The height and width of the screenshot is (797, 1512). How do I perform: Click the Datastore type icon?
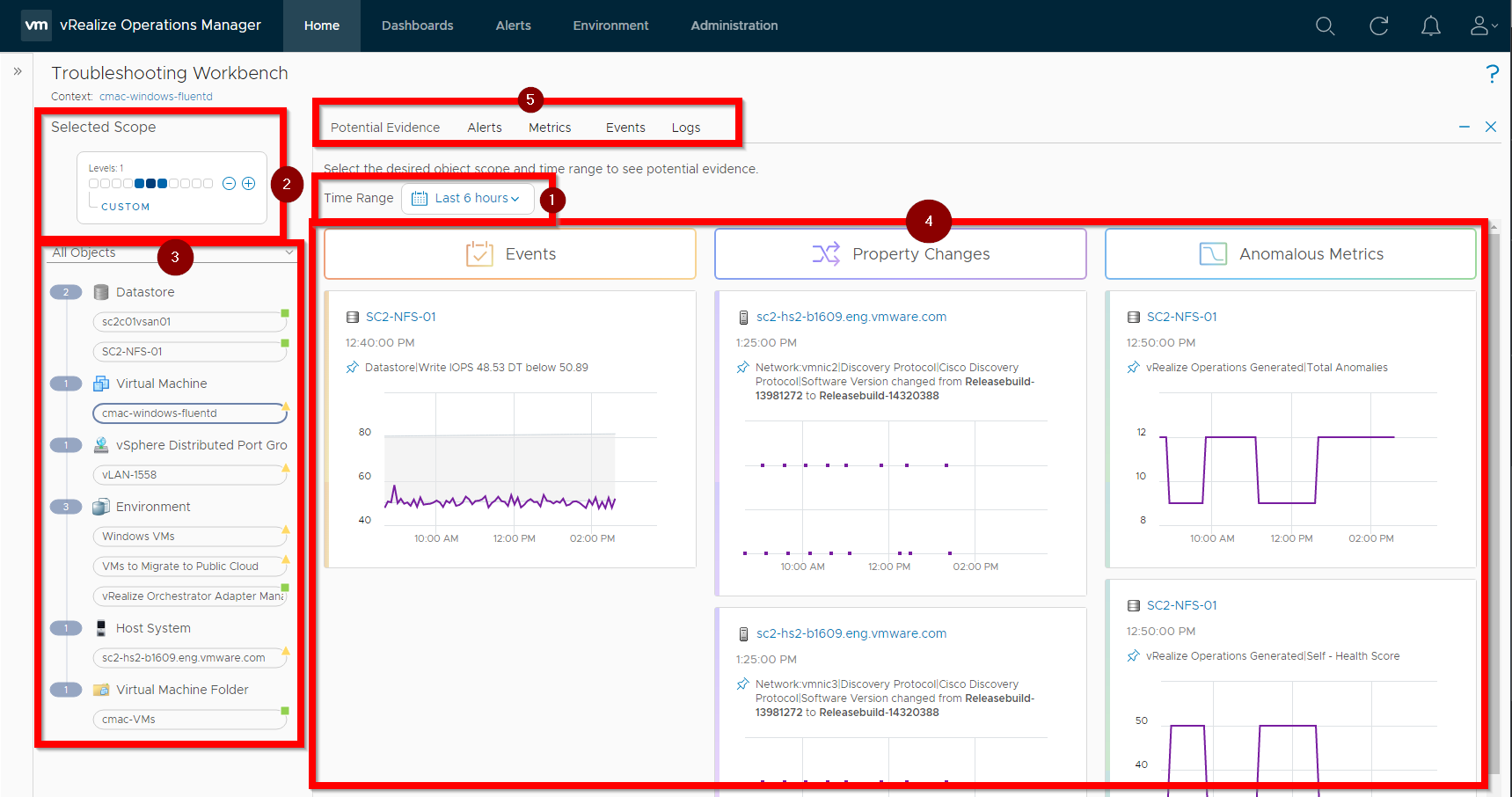[101, 292]
